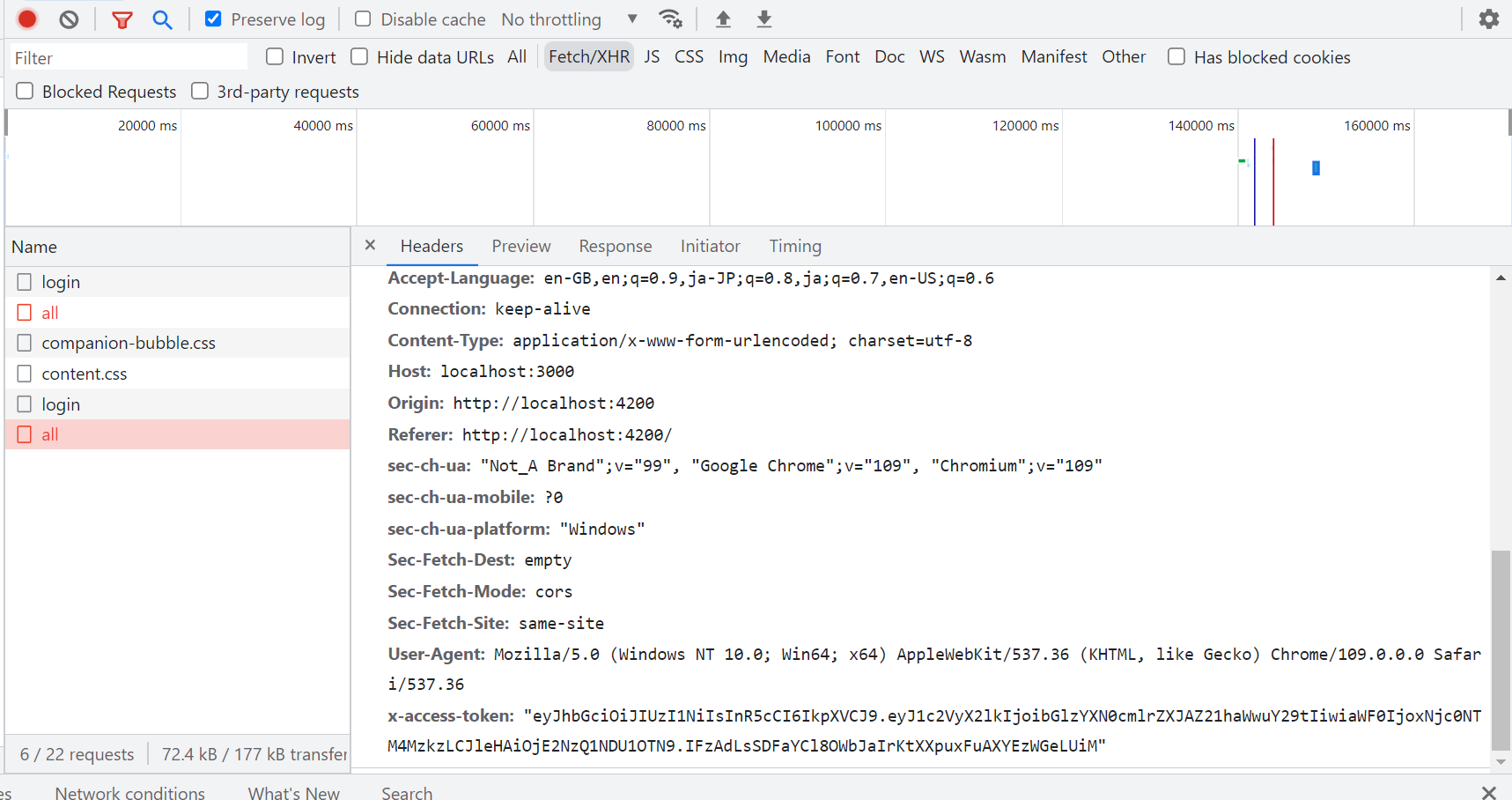The height and width of the screenshot is (800, 1512).
Task: Filter requests by Media
Action: [786, 56]
